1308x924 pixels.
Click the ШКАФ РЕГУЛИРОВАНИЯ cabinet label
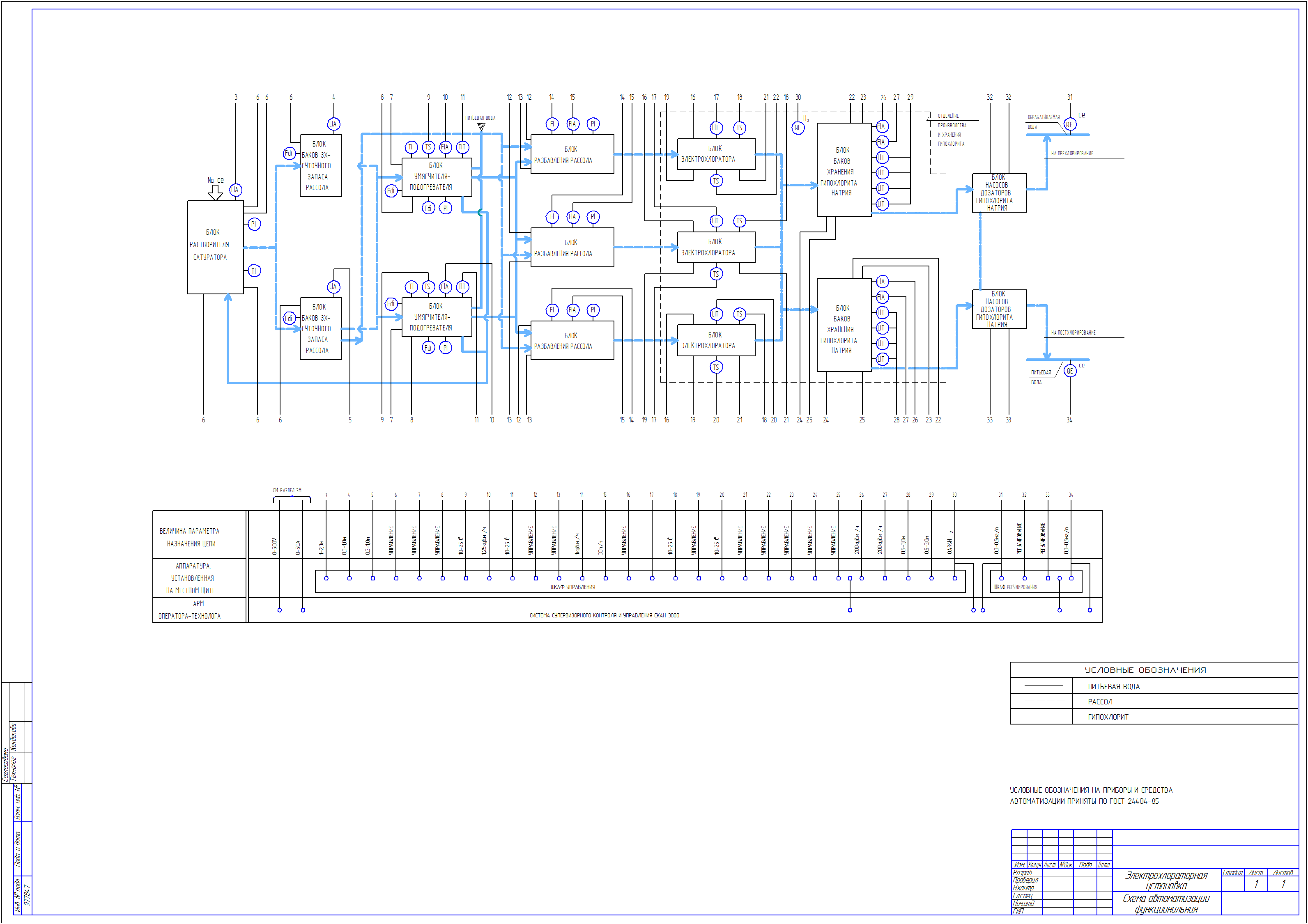coord(1016,587)
